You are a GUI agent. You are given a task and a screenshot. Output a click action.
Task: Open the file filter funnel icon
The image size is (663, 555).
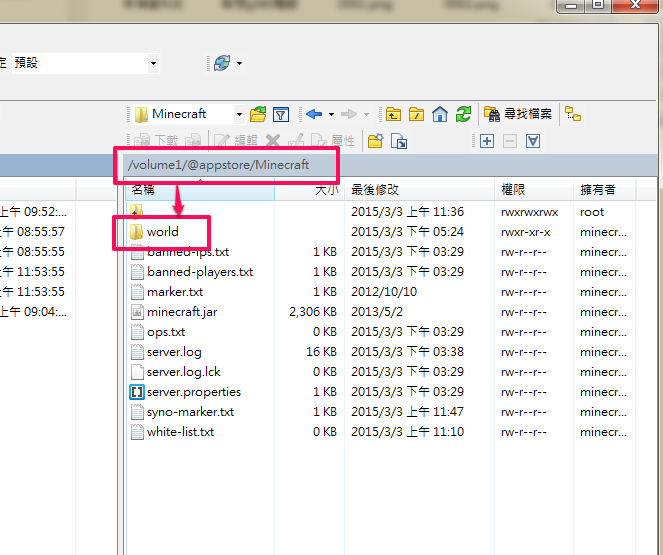tap(281, 115)
